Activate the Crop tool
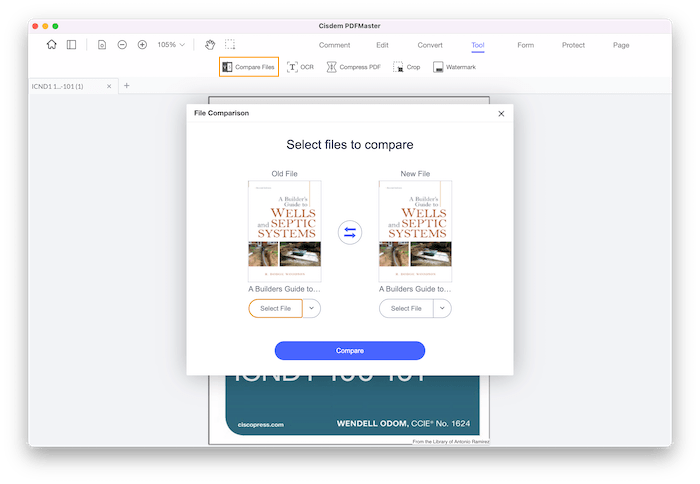 (x=406, y=67)
